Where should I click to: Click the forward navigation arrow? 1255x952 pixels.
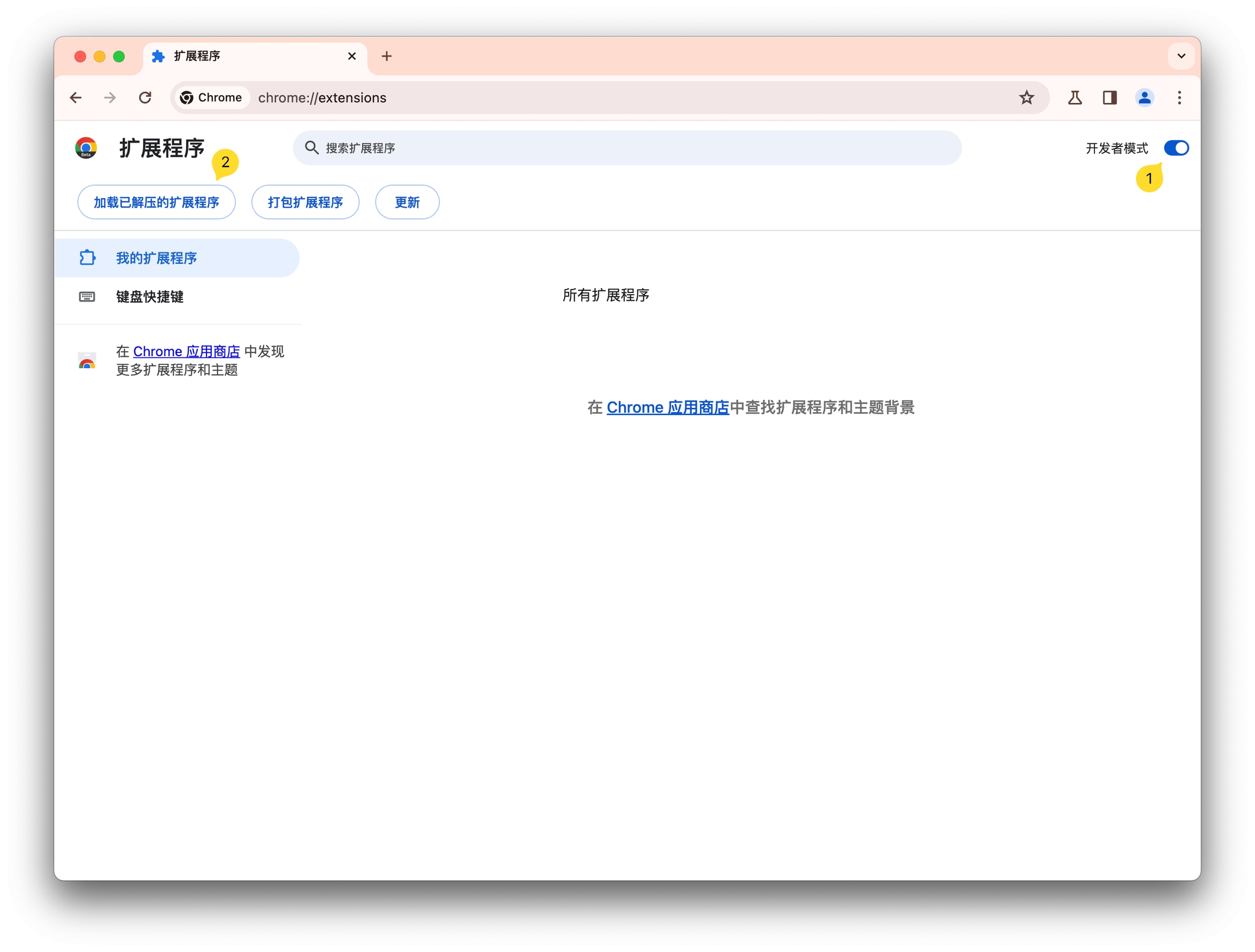tap(110, 97)
